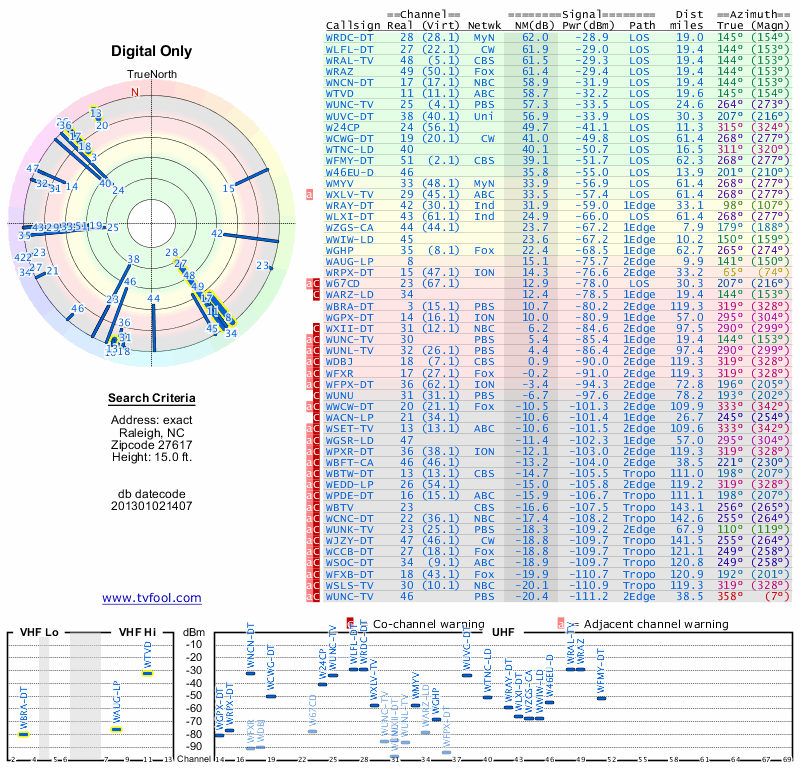Click the red Co-channel warning legend icon
This screenshot has height=768, width=800.
point(350,623)
